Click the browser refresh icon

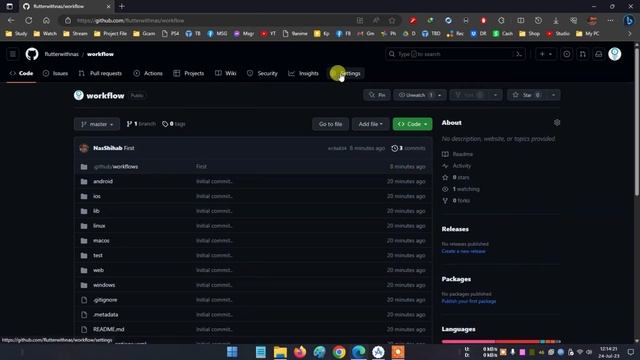pyautogui.click(x=29, y=20)
